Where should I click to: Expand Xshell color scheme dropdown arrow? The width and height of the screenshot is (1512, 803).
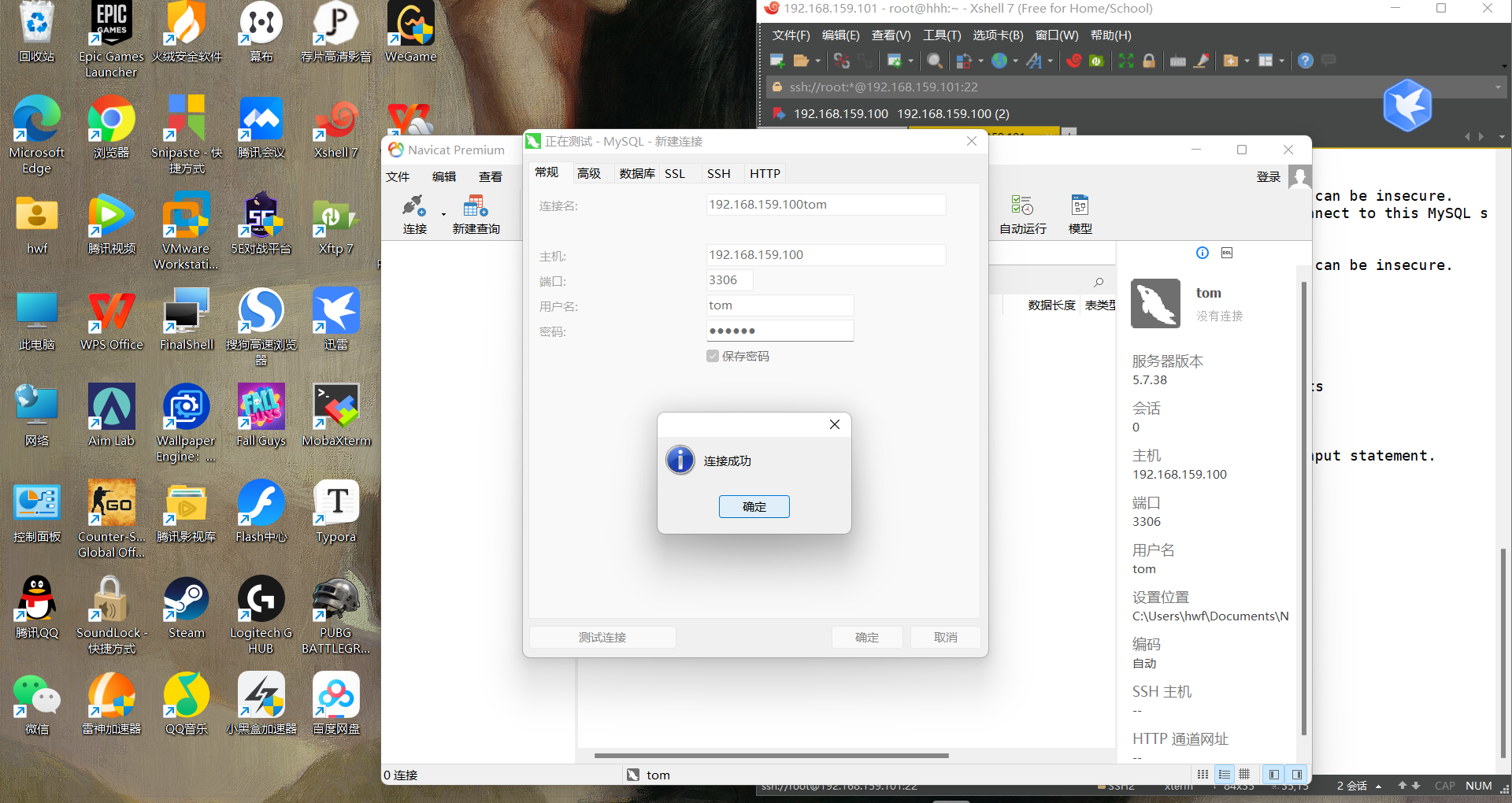point(980,61)
